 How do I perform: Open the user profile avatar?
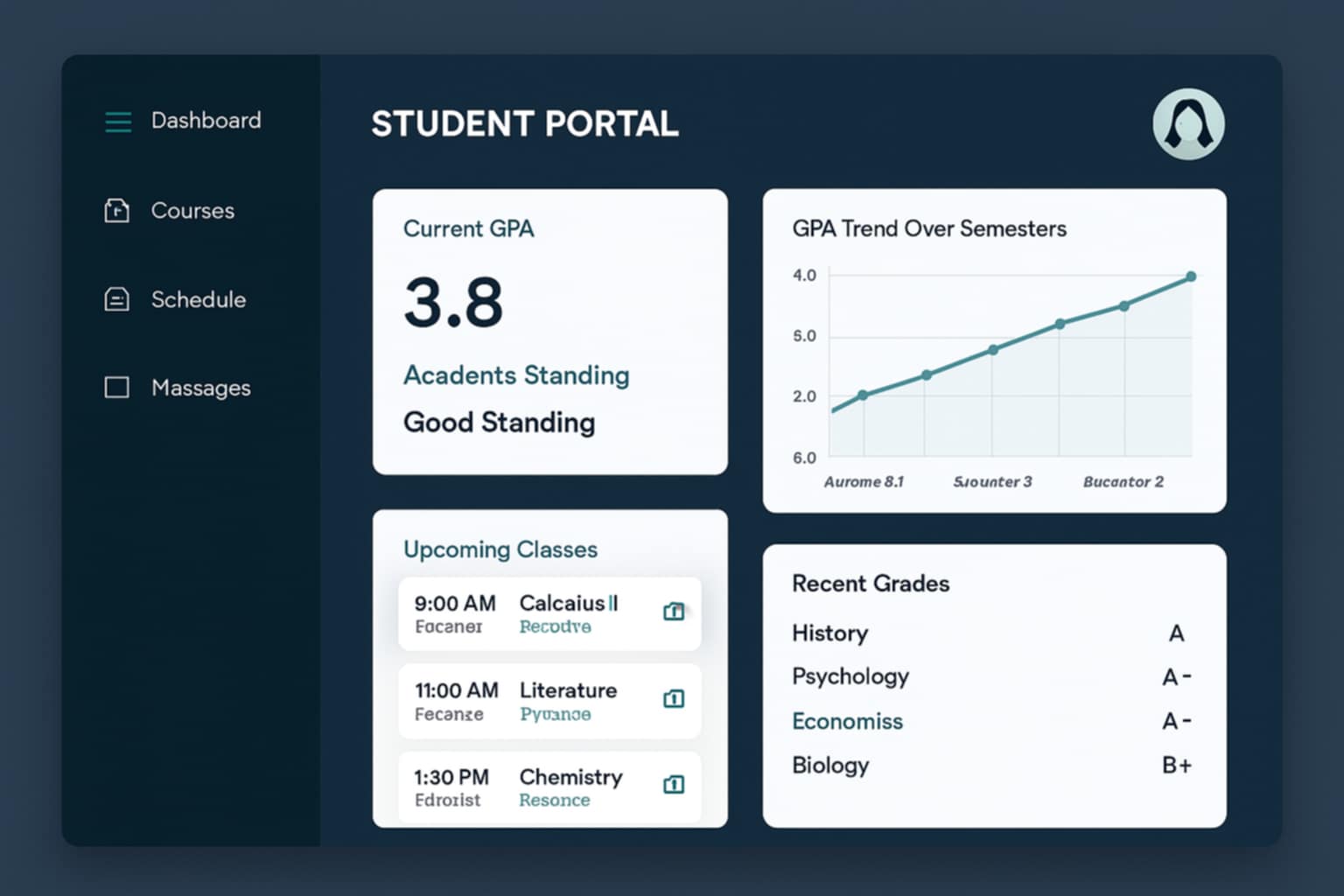[1188, 123]
